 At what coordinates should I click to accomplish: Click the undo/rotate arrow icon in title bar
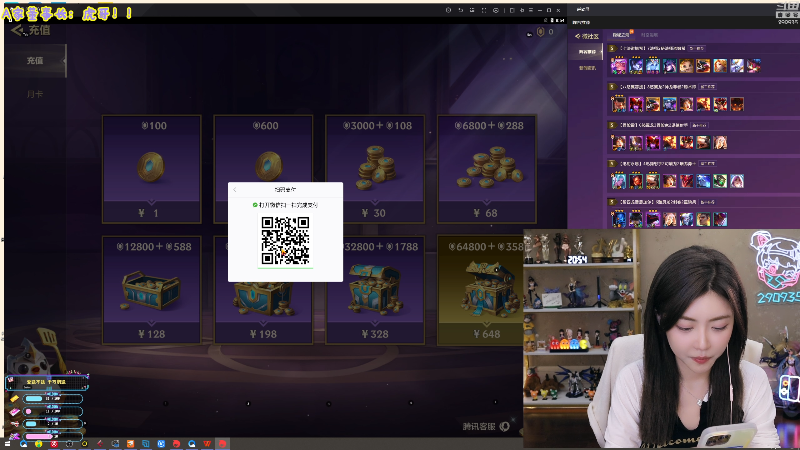(x=460, y=10)
